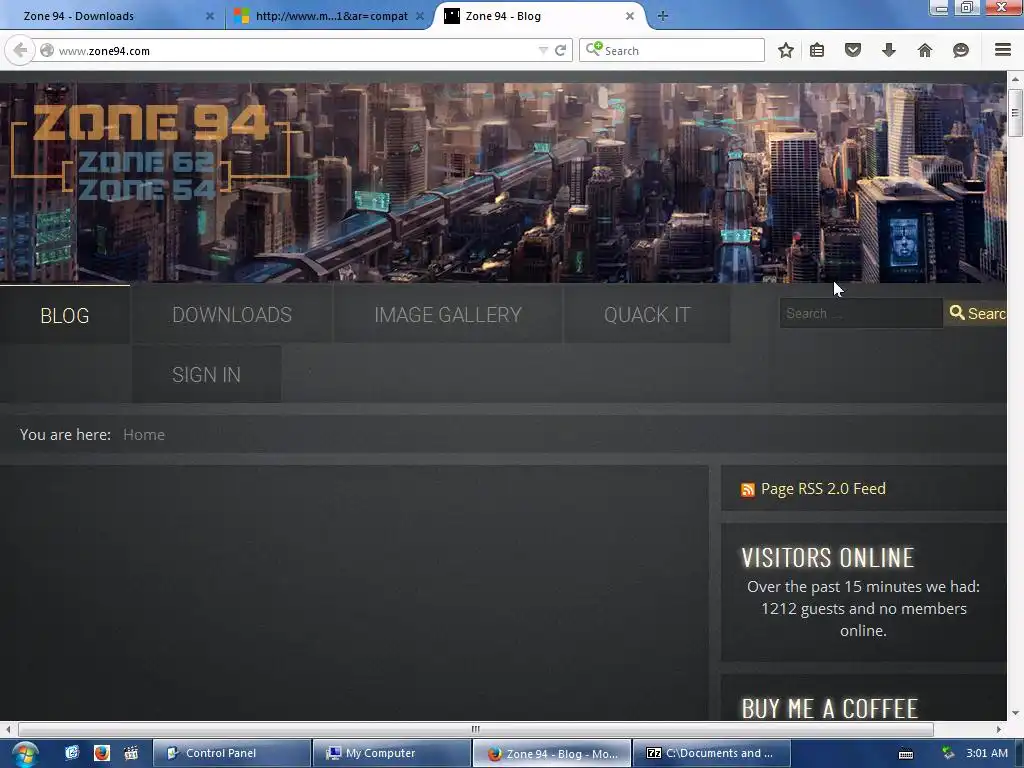This screenshot has height=768, width=1024.
Task: Click the vertical scrollbar thumb
Action: (1015, 112)
